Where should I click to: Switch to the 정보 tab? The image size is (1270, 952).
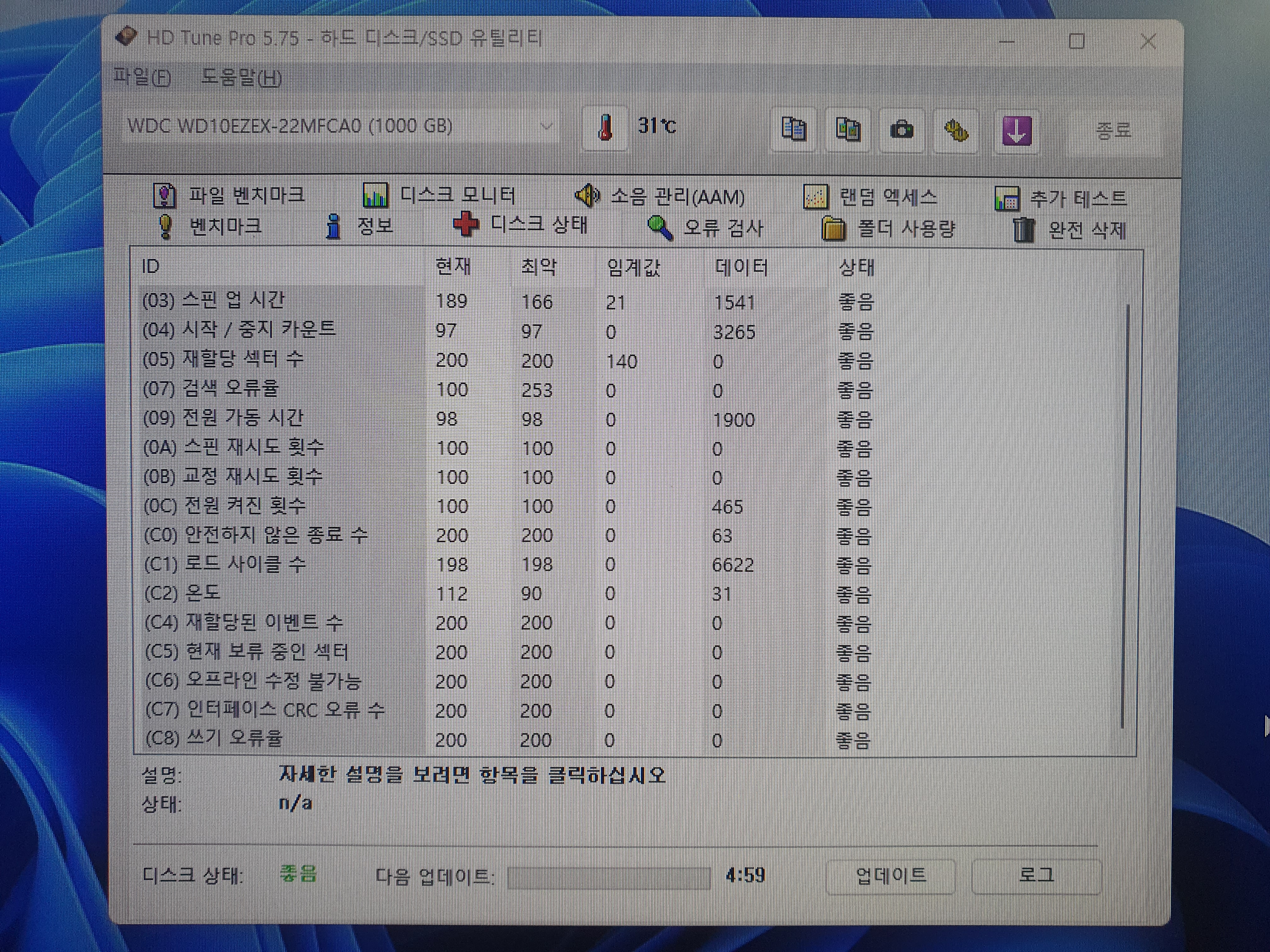click(x=359, y=225)
